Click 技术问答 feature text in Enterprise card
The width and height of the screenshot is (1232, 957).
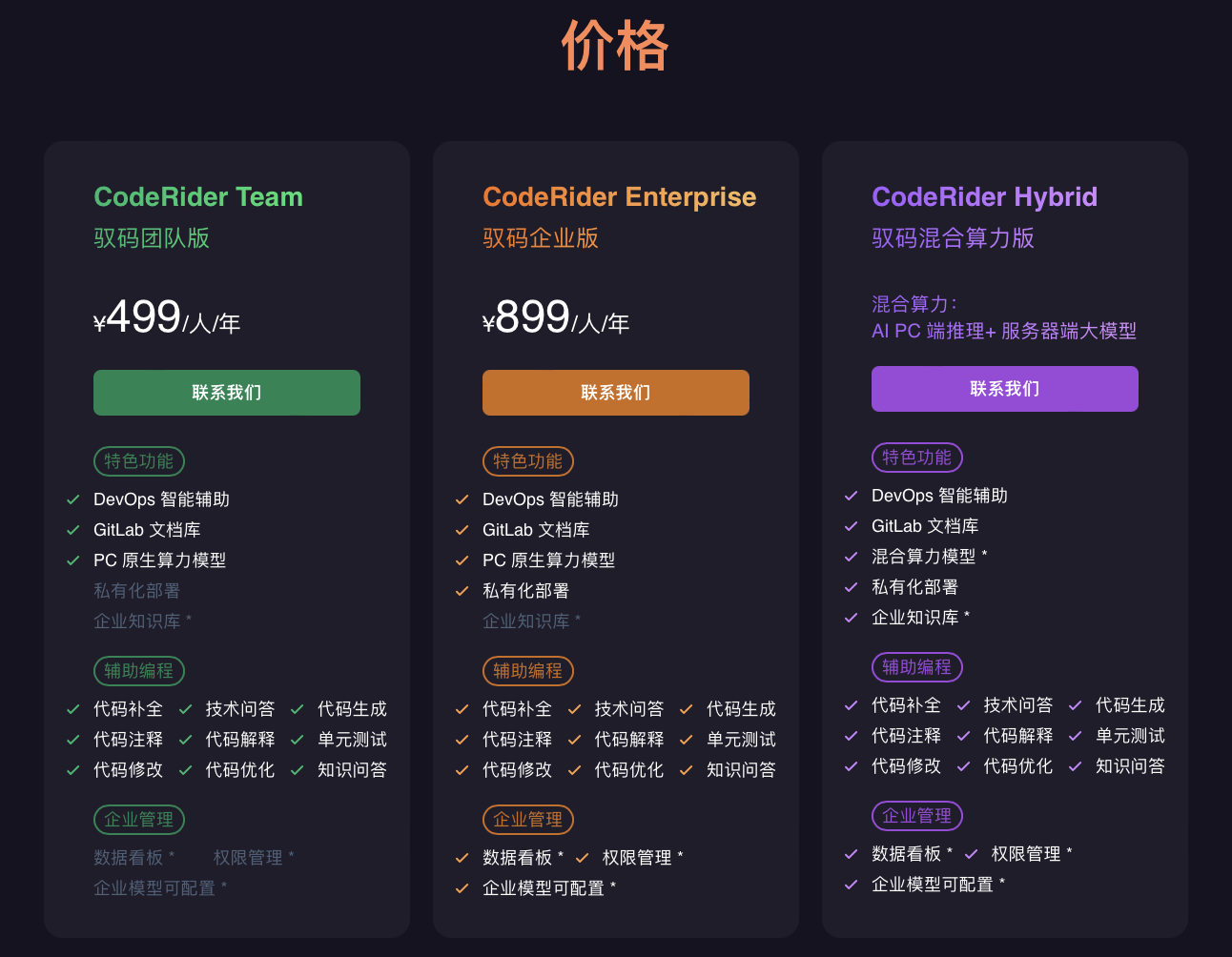coord(629,709)
